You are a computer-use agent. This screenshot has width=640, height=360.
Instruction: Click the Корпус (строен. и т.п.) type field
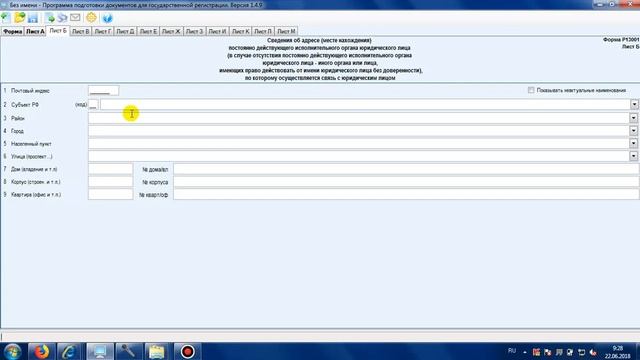coord(111,182)
